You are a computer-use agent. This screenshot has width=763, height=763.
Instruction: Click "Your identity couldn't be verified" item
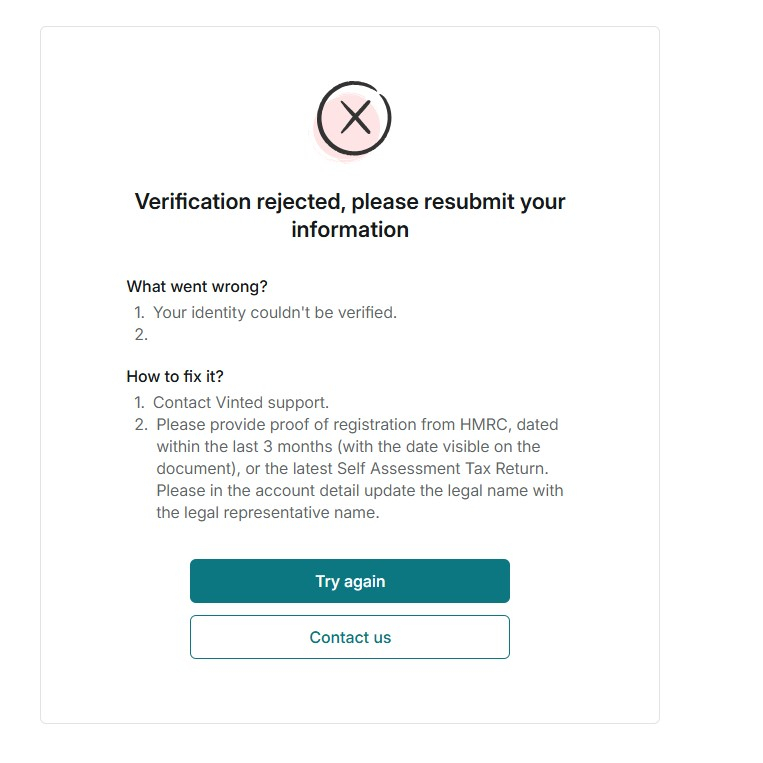[274, 312]
